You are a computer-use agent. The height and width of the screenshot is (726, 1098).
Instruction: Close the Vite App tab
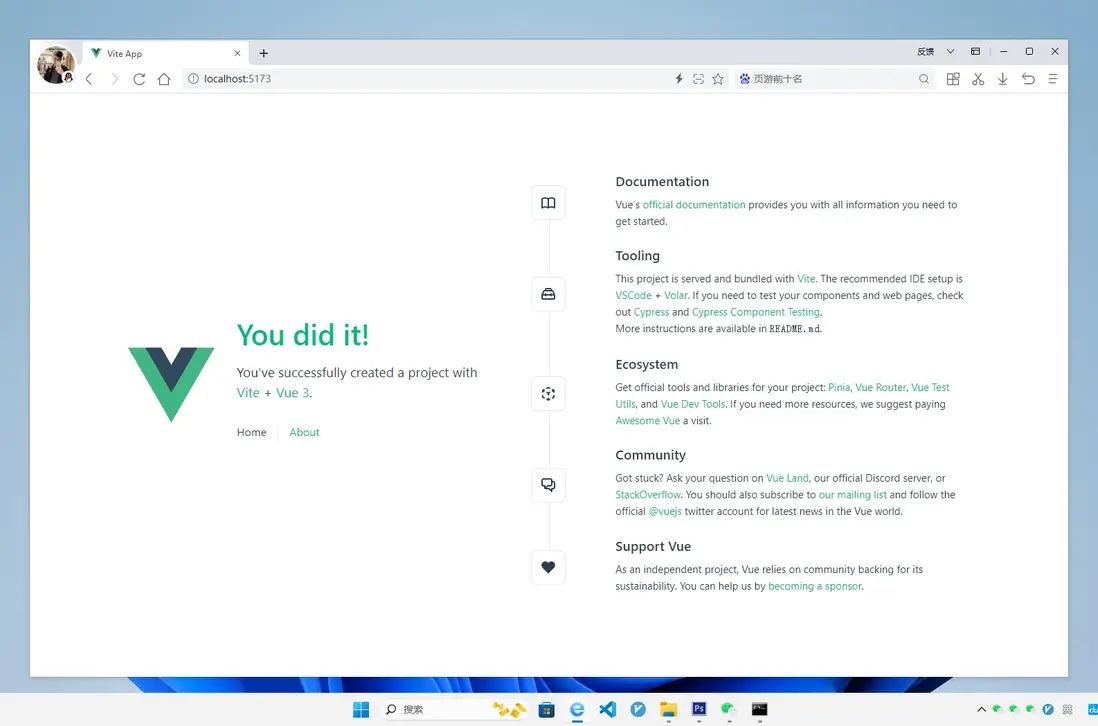point(237,53)
